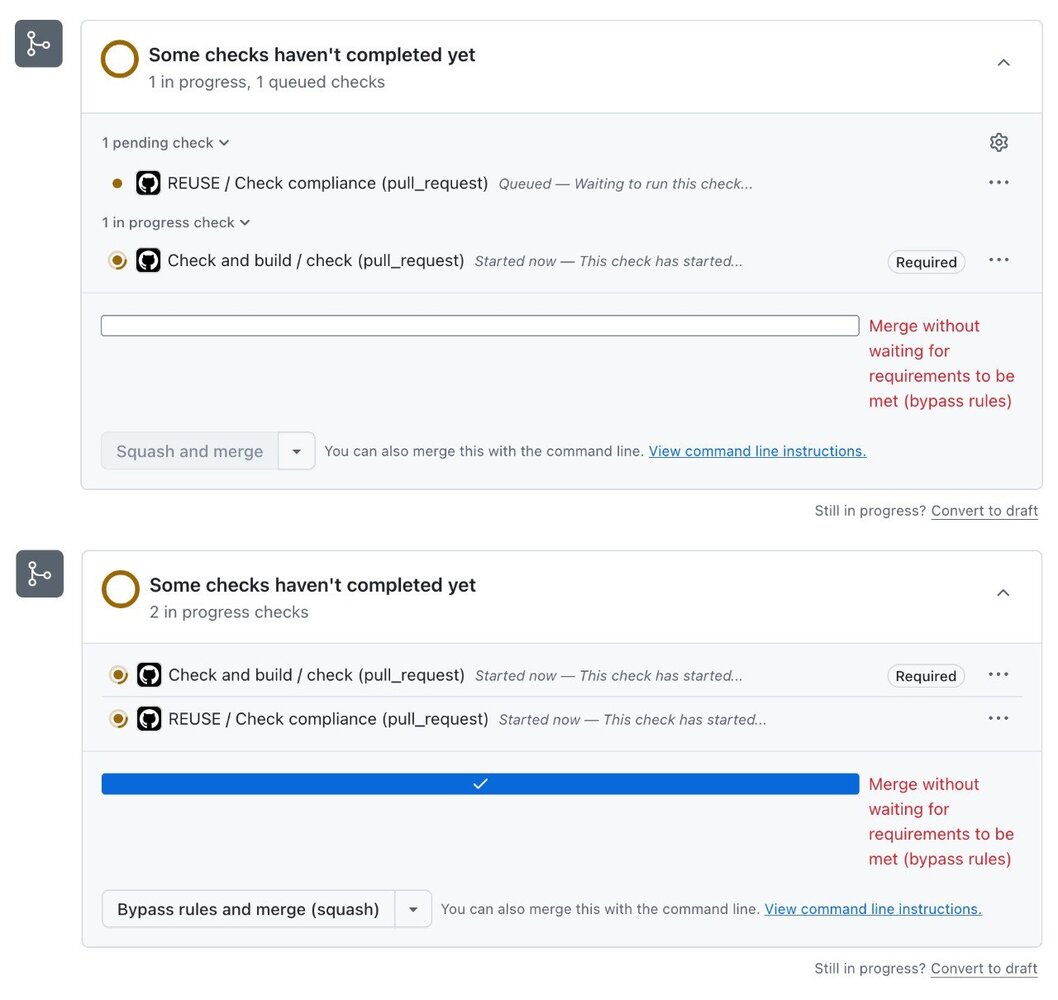Click GitHub logo next to queued REUSE check
Image resolution: width=1058 pixels, height=1000 pixels.
[x=148, y=183]
